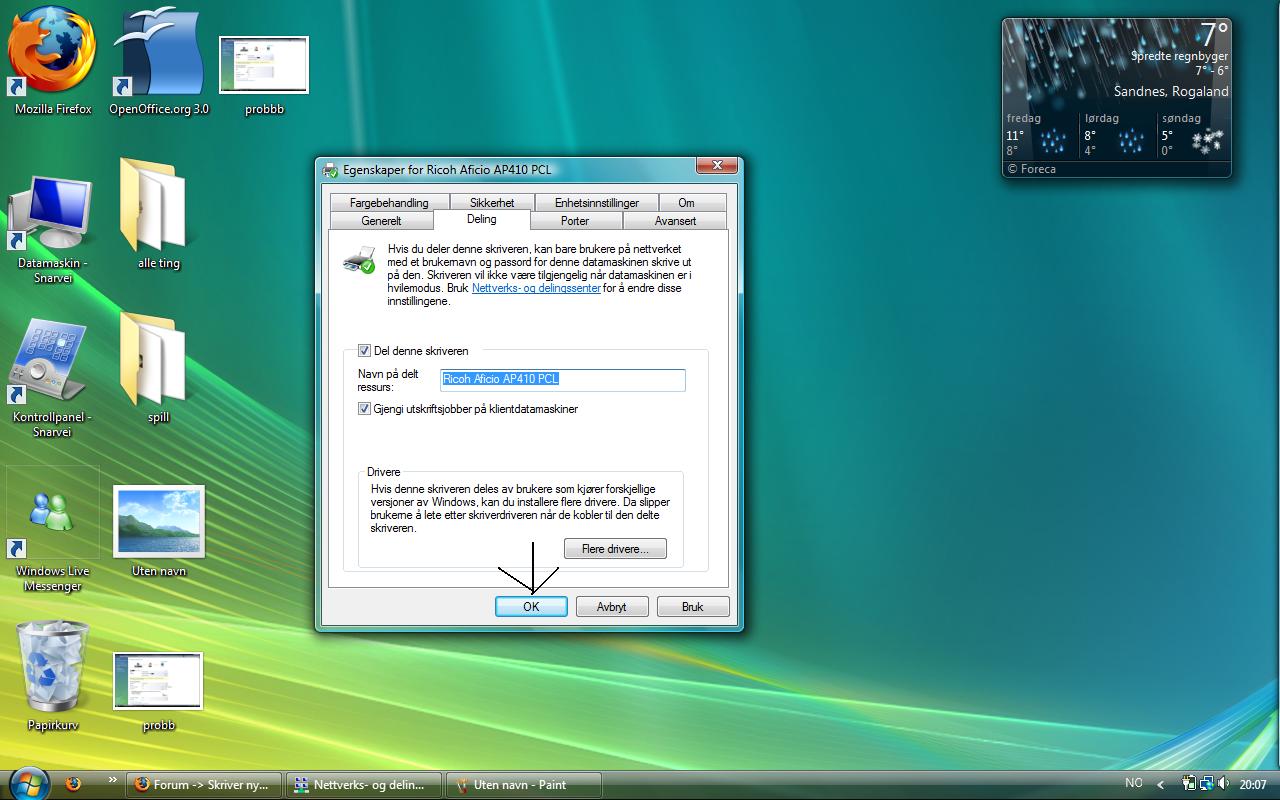Switch to the Sikkerhet tab
The height and width of the screenshot is (800, 1280).
coord(492,203)
